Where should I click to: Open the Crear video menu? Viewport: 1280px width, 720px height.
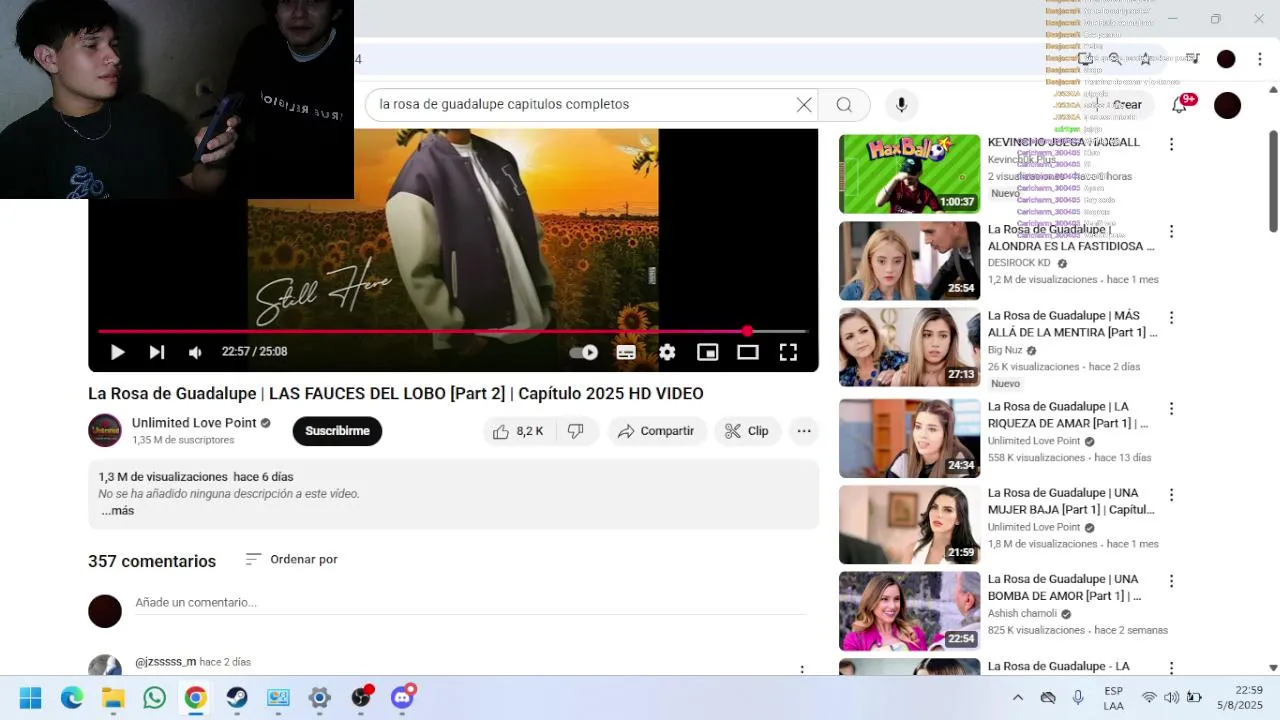point(1120,105)
